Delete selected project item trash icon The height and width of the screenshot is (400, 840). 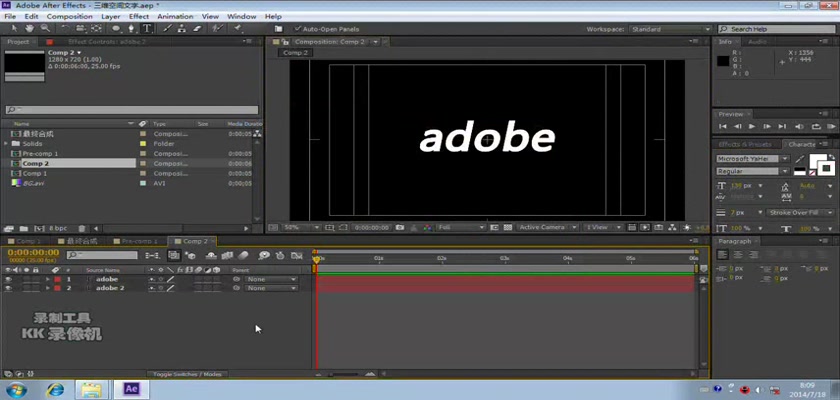[x=81, y=228]
